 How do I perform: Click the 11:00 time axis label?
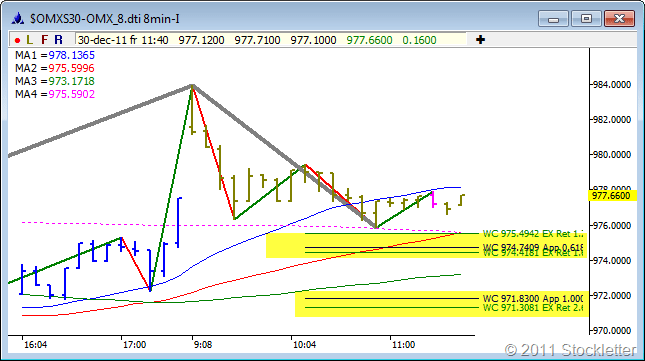[403, 345]
